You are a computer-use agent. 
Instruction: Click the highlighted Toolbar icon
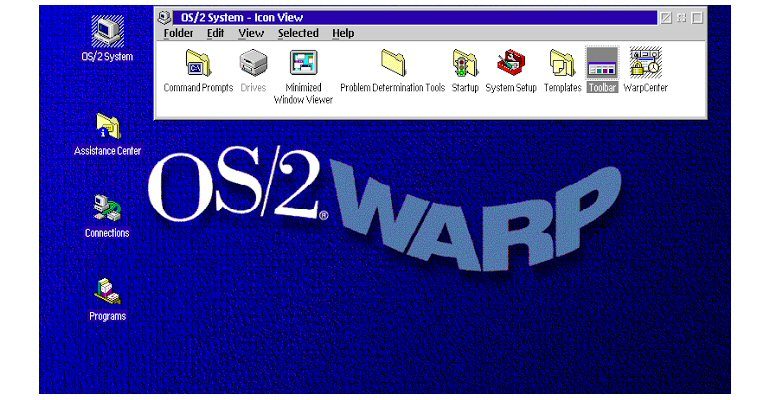click(602, 64)
